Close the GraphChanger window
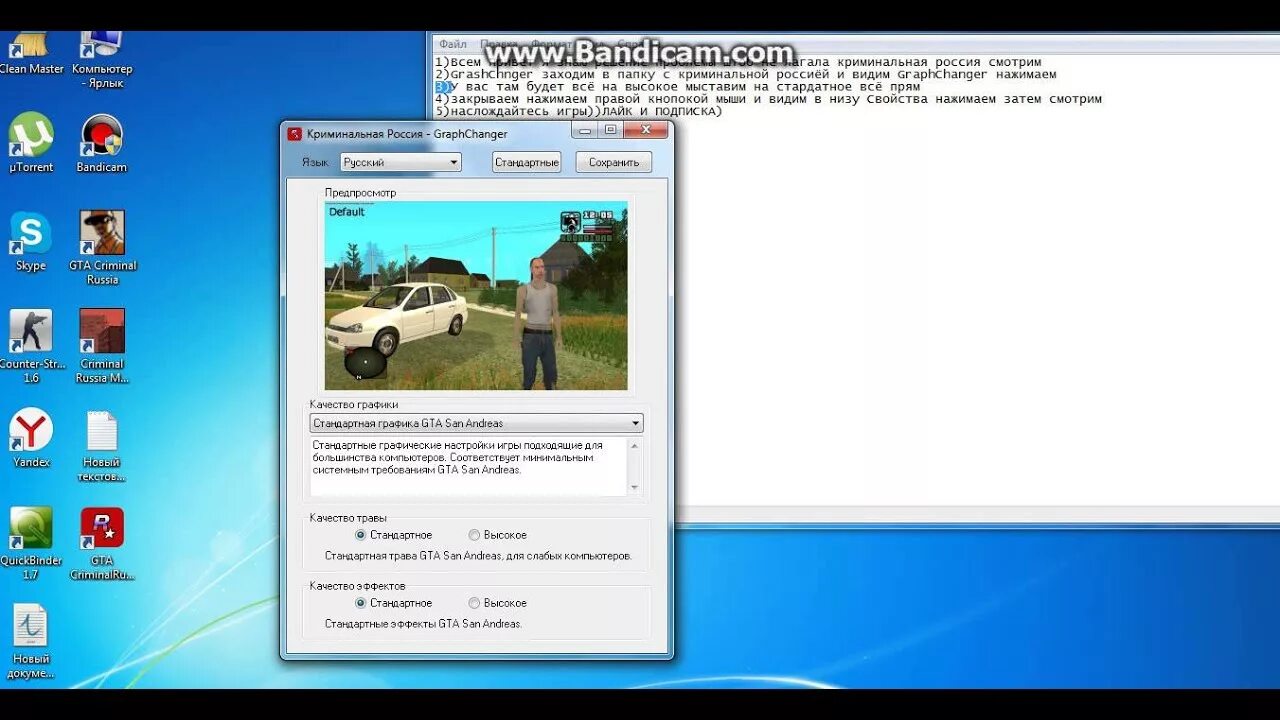Screen dimensions: 1280x720 pos(646,130)
